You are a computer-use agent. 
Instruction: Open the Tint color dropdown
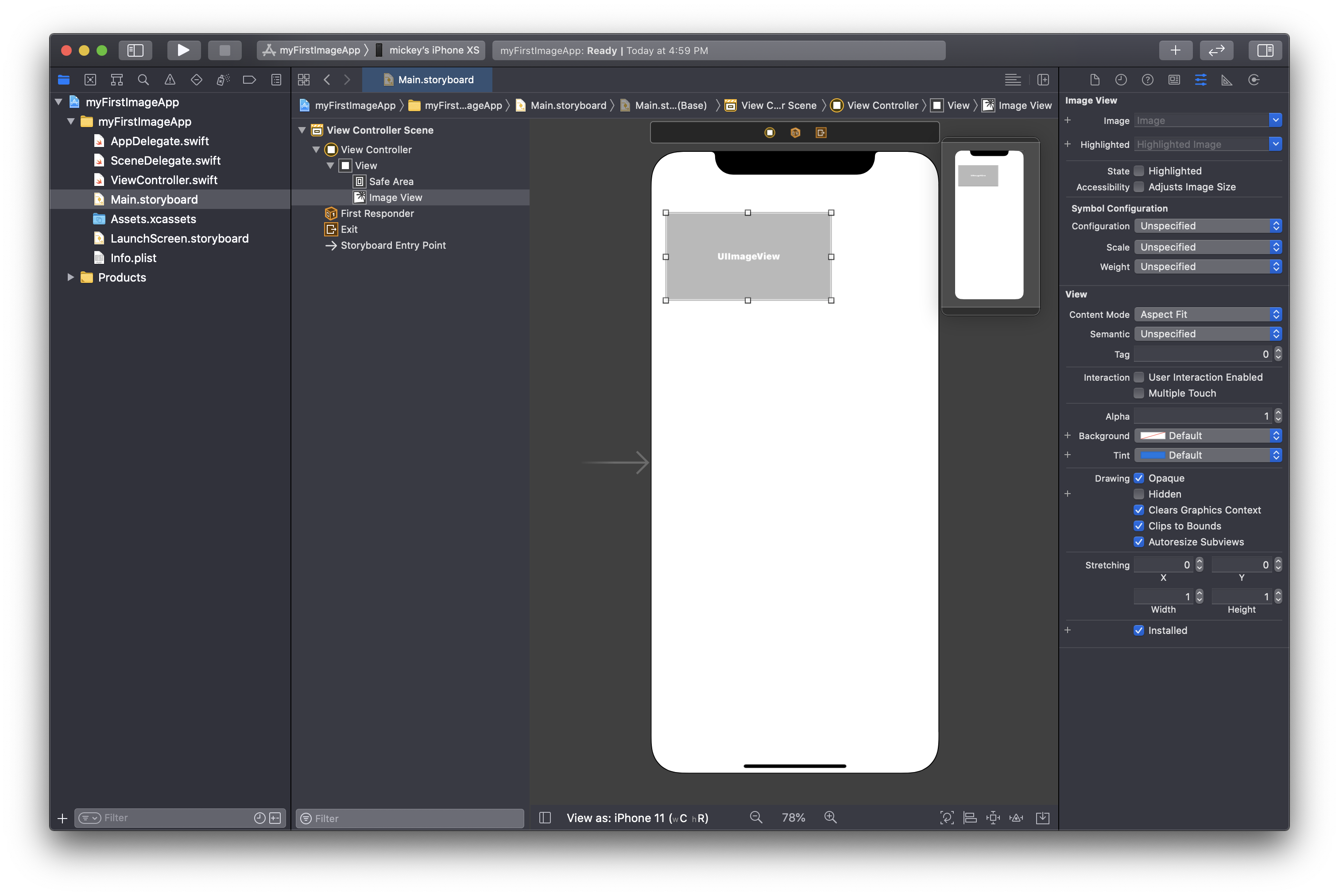[x=1207, y=455]
